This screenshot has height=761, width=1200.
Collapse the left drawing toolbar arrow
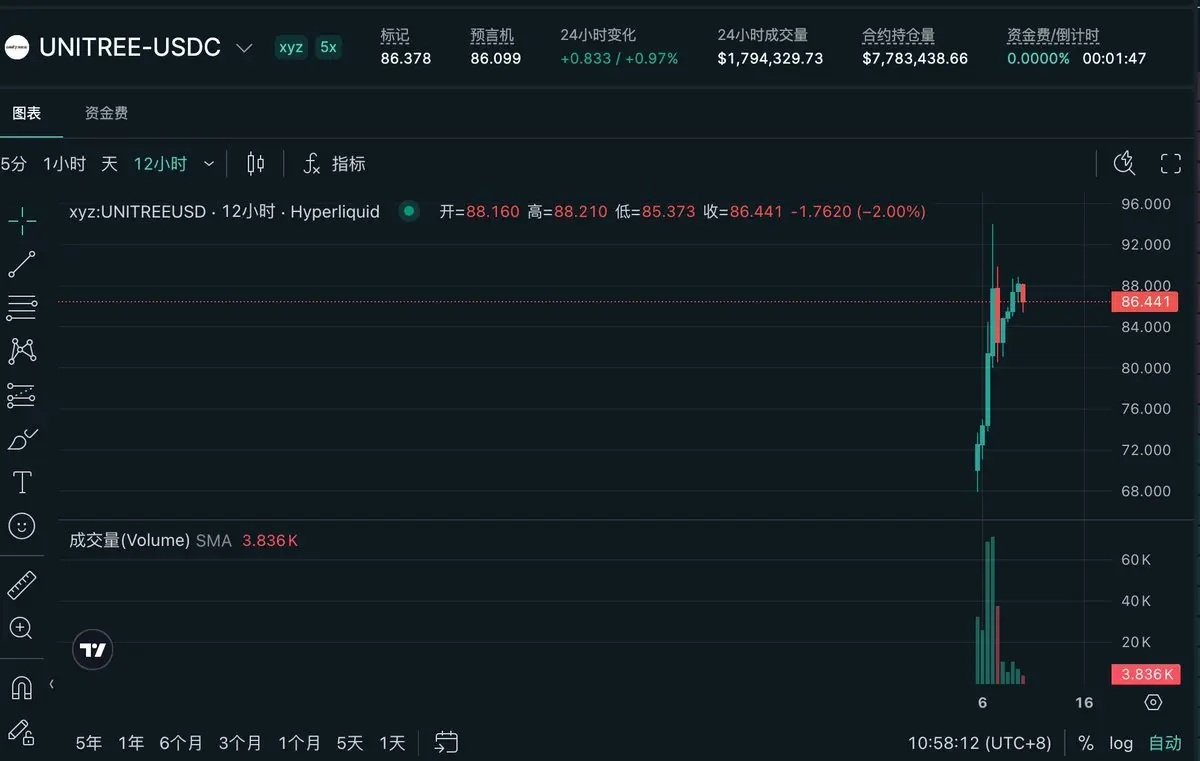[x=52, y=685]
